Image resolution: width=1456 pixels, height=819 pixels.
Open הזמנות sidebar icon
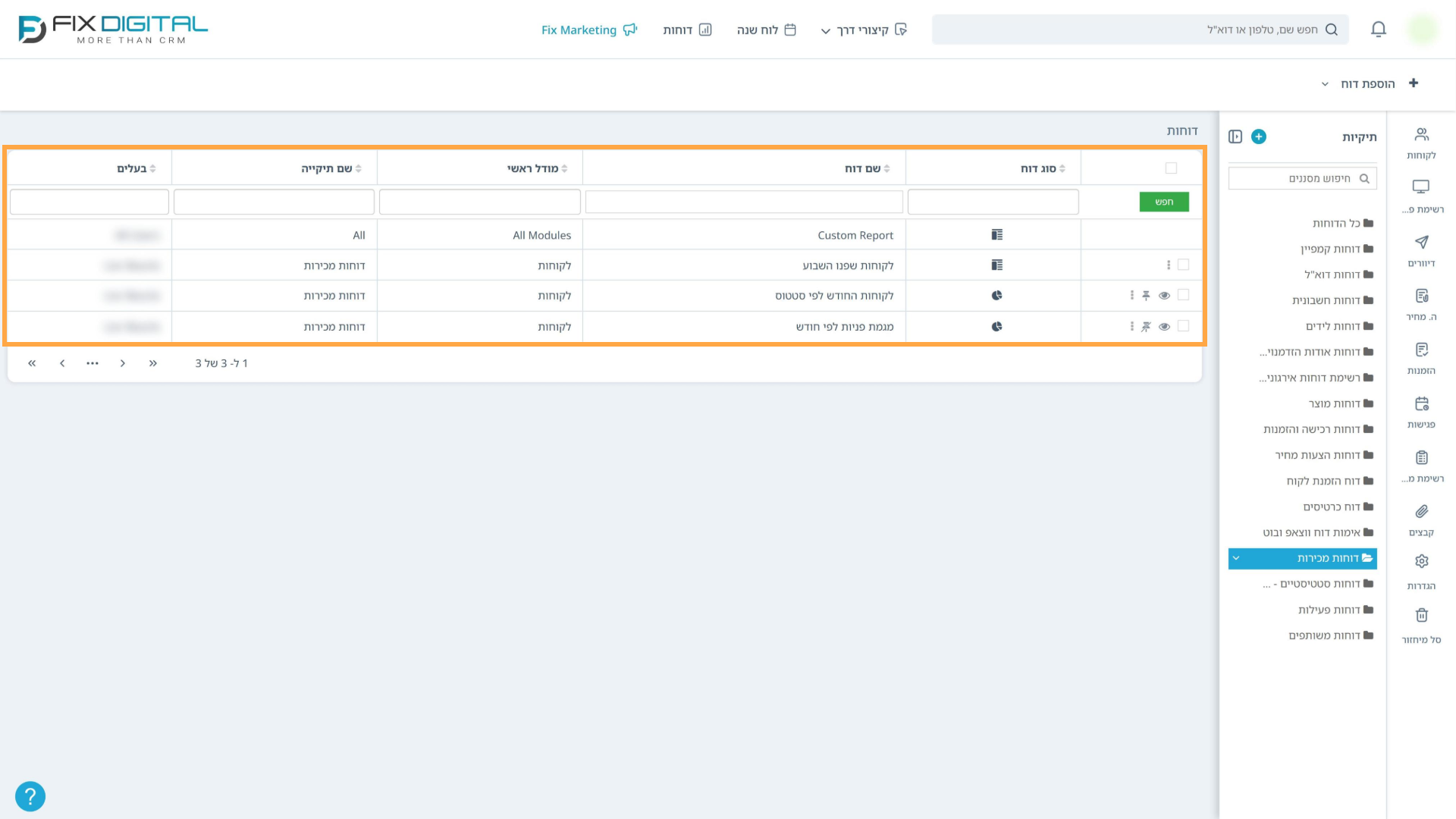click(x=1421, y=358)
